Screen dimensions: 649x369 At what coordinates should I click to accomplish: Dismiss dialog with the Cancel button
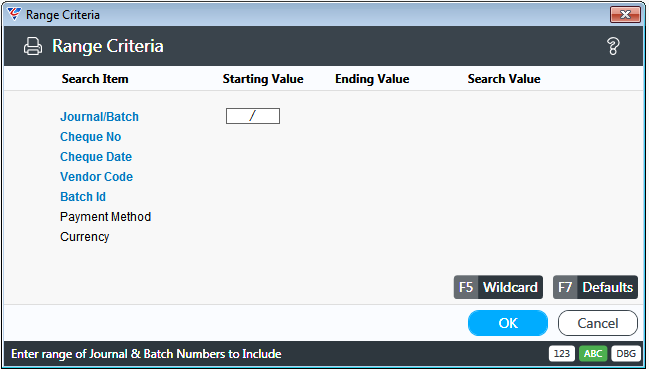tap(598, 323)
